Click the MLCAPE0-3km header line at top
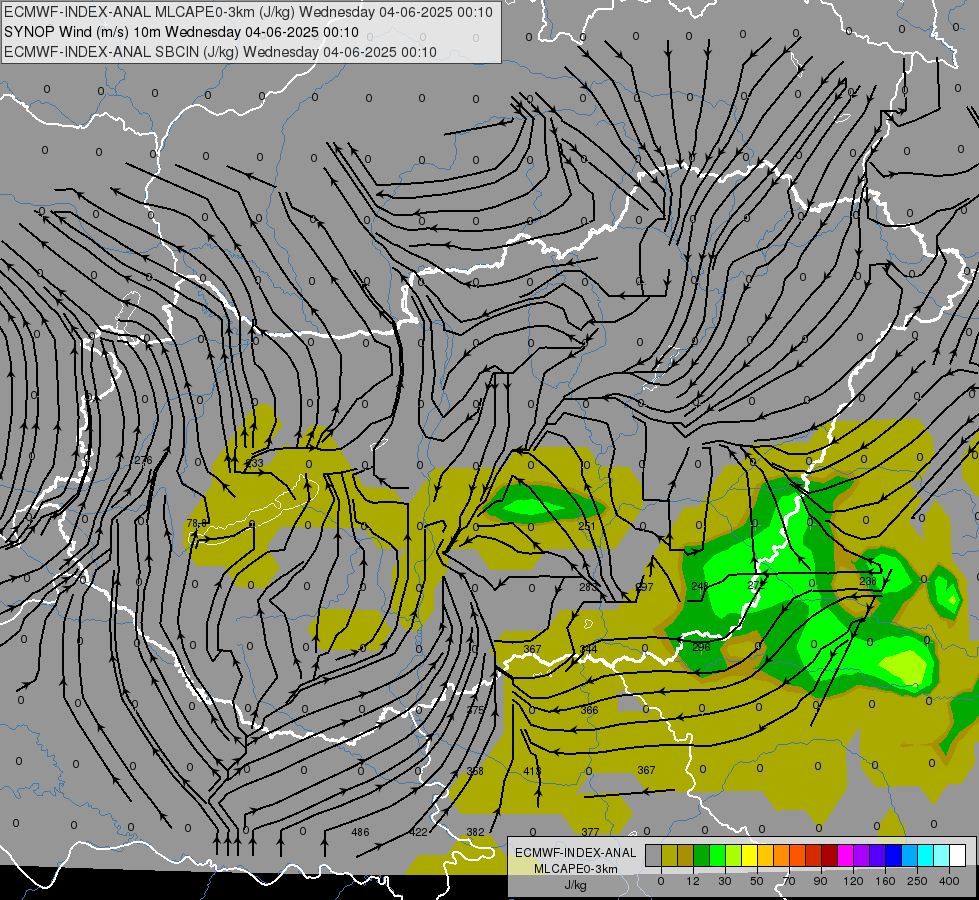The height and width of the screenshot is (900, 979). [248, 12]
